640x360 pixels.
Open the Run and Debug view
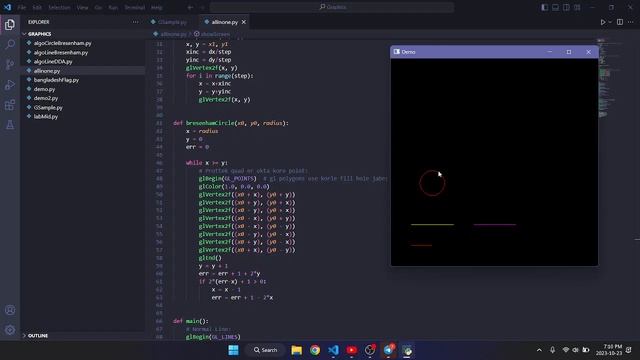point(10,84)
